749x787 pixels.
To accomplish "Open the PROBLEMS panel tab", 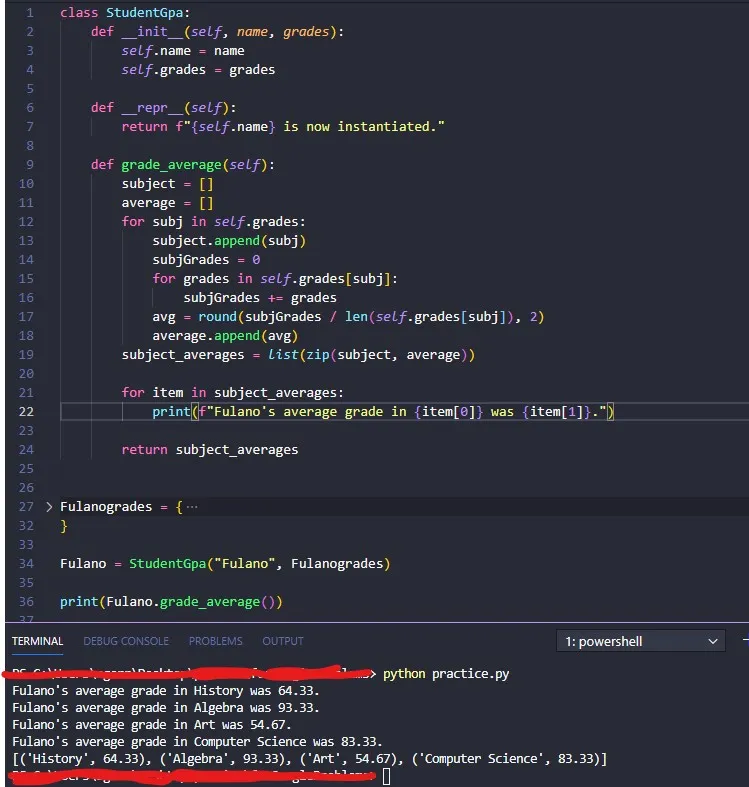I will point(215,641).
